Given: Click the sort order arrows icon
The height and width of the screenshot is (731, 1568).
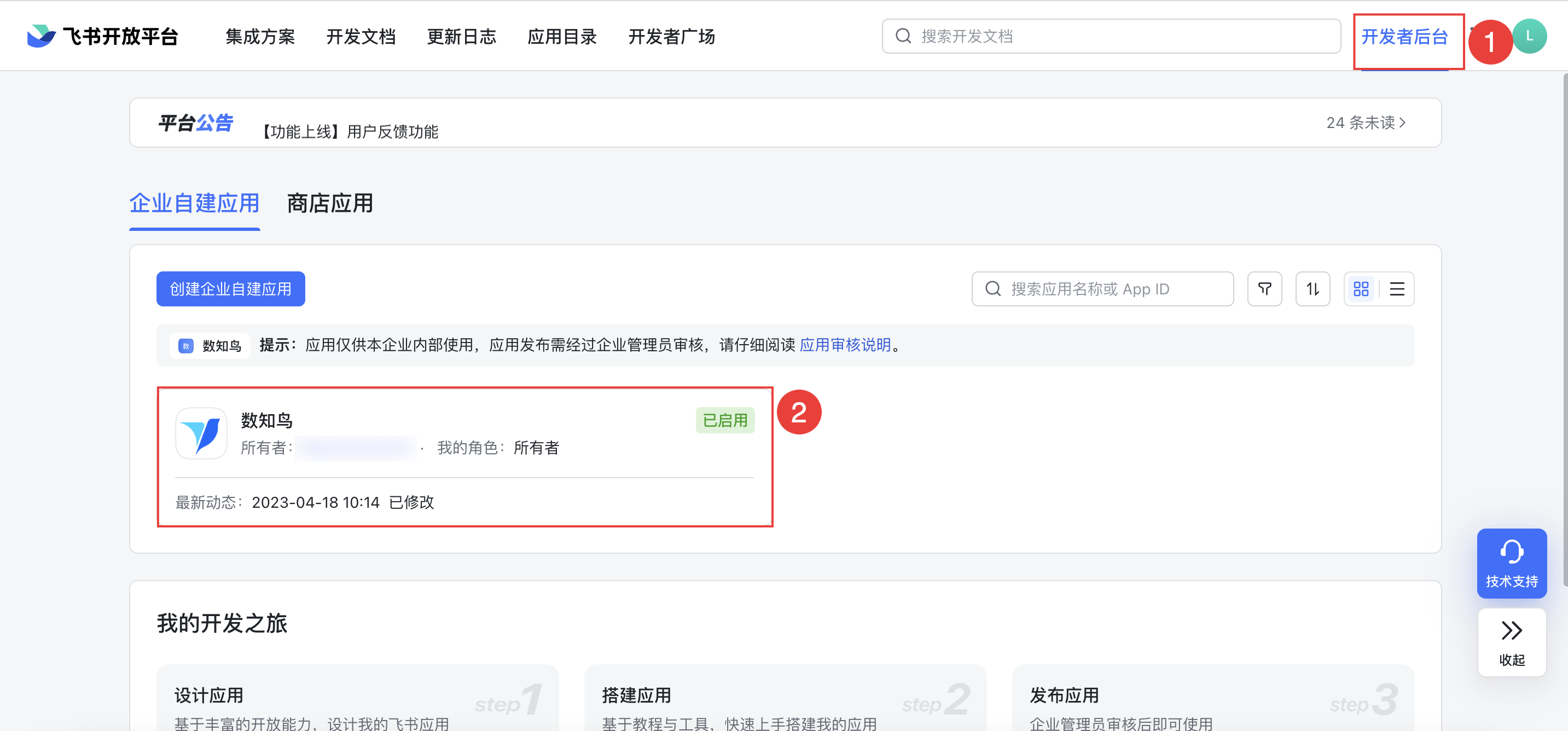Looking at the screenshot, I should 1313,288.
